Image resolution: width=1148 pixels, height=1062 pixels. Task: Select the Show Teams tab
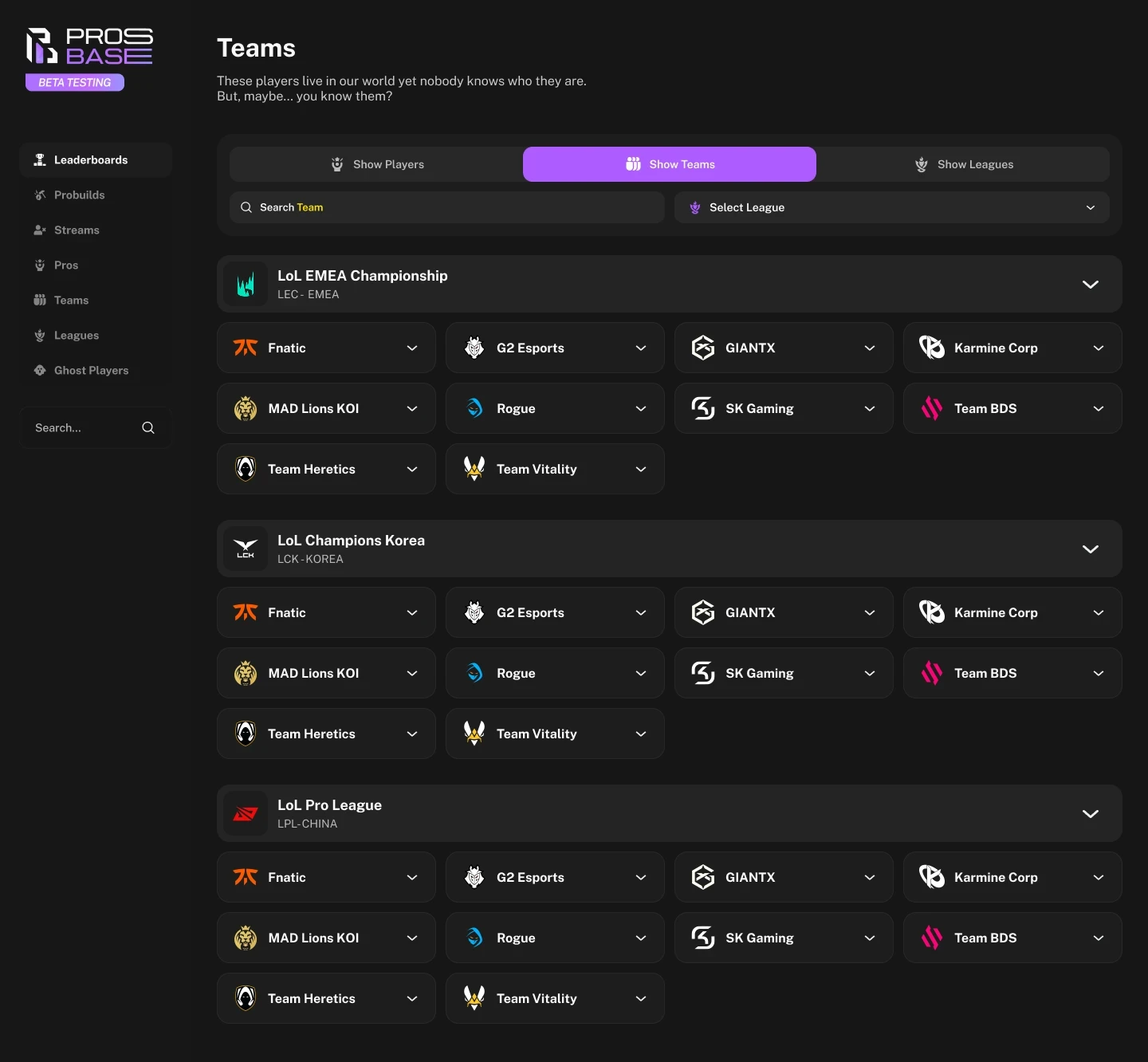pos(670,164)
